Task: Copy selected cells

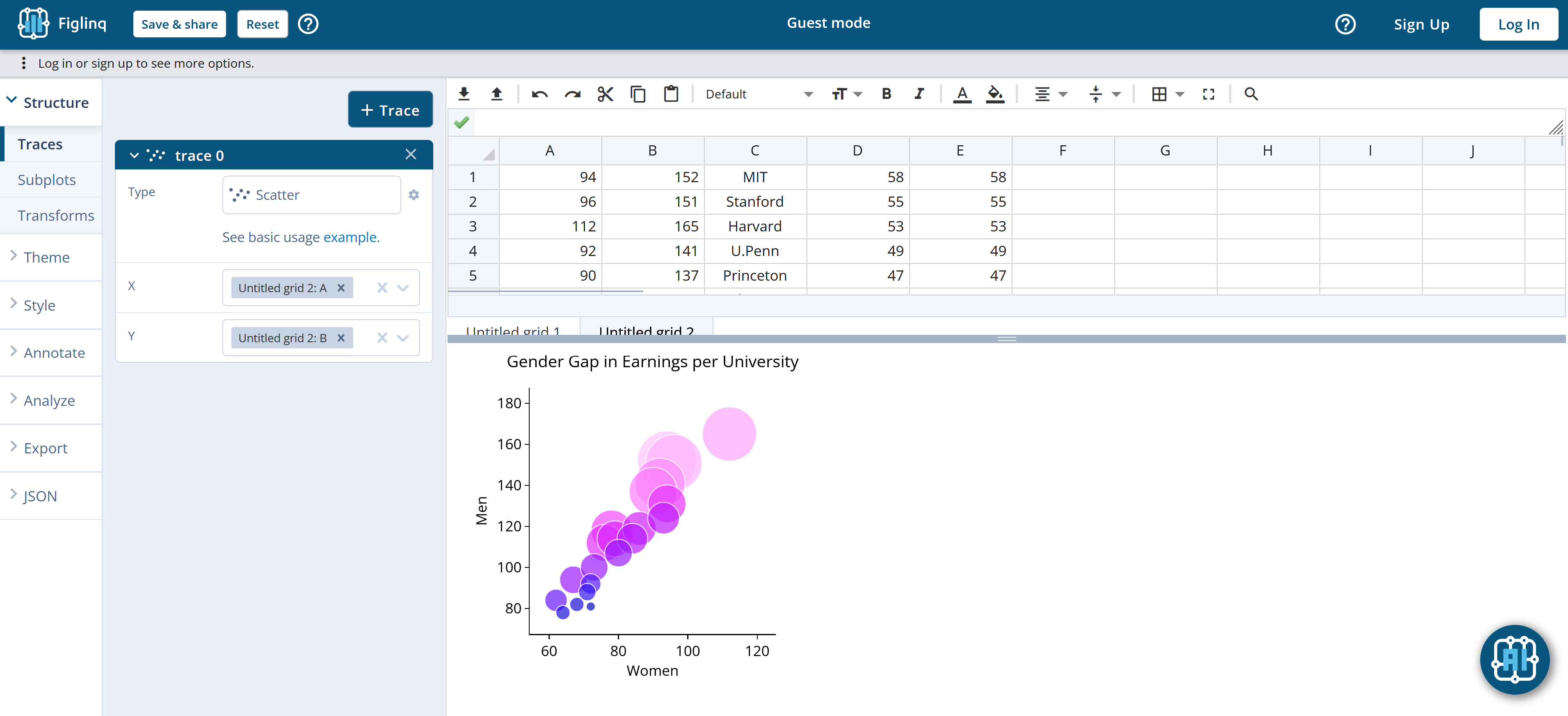Action: coord(638,94)
